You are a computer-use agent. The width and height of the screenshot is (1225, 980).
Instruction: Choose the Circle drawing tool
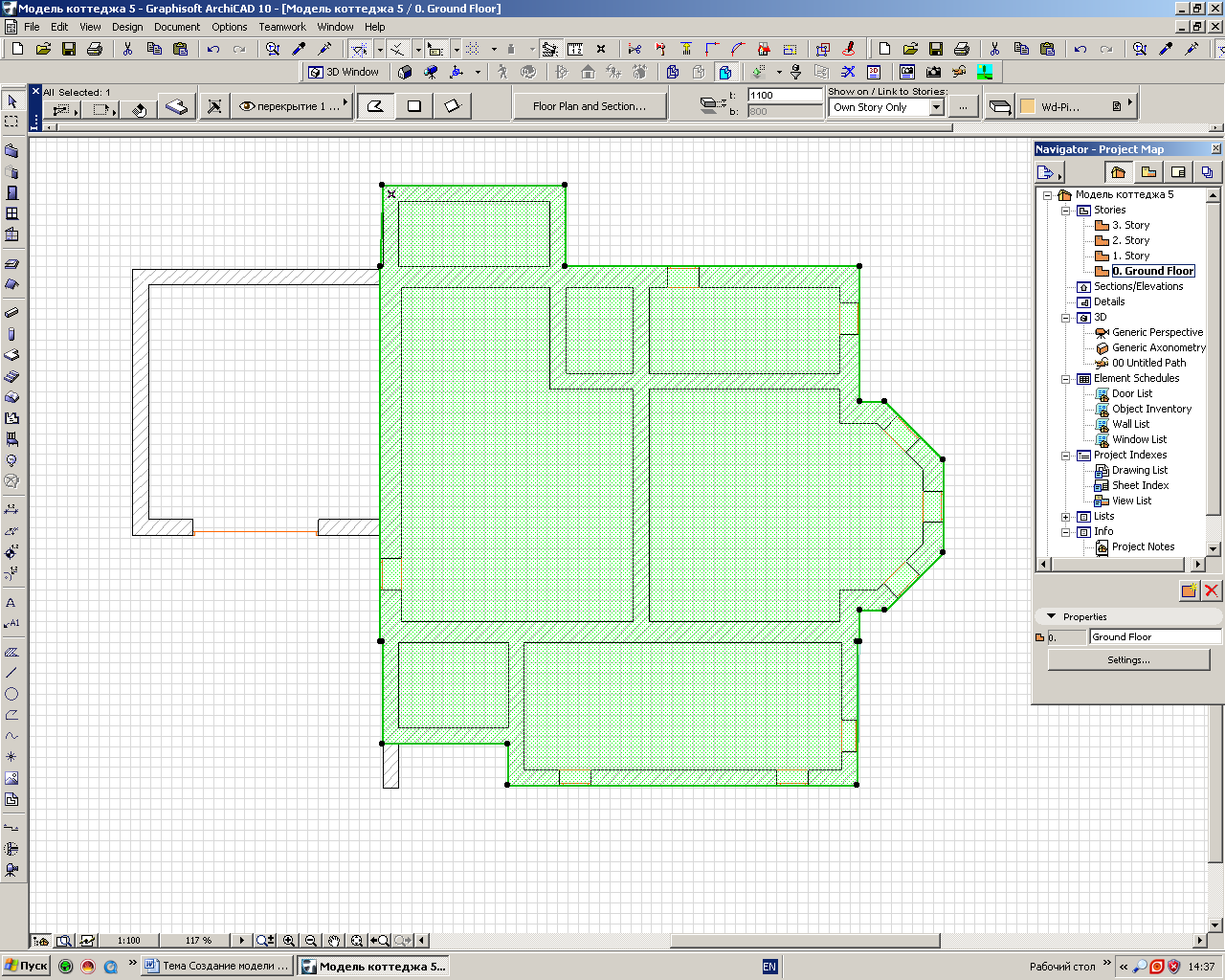(x=11, y=694)
